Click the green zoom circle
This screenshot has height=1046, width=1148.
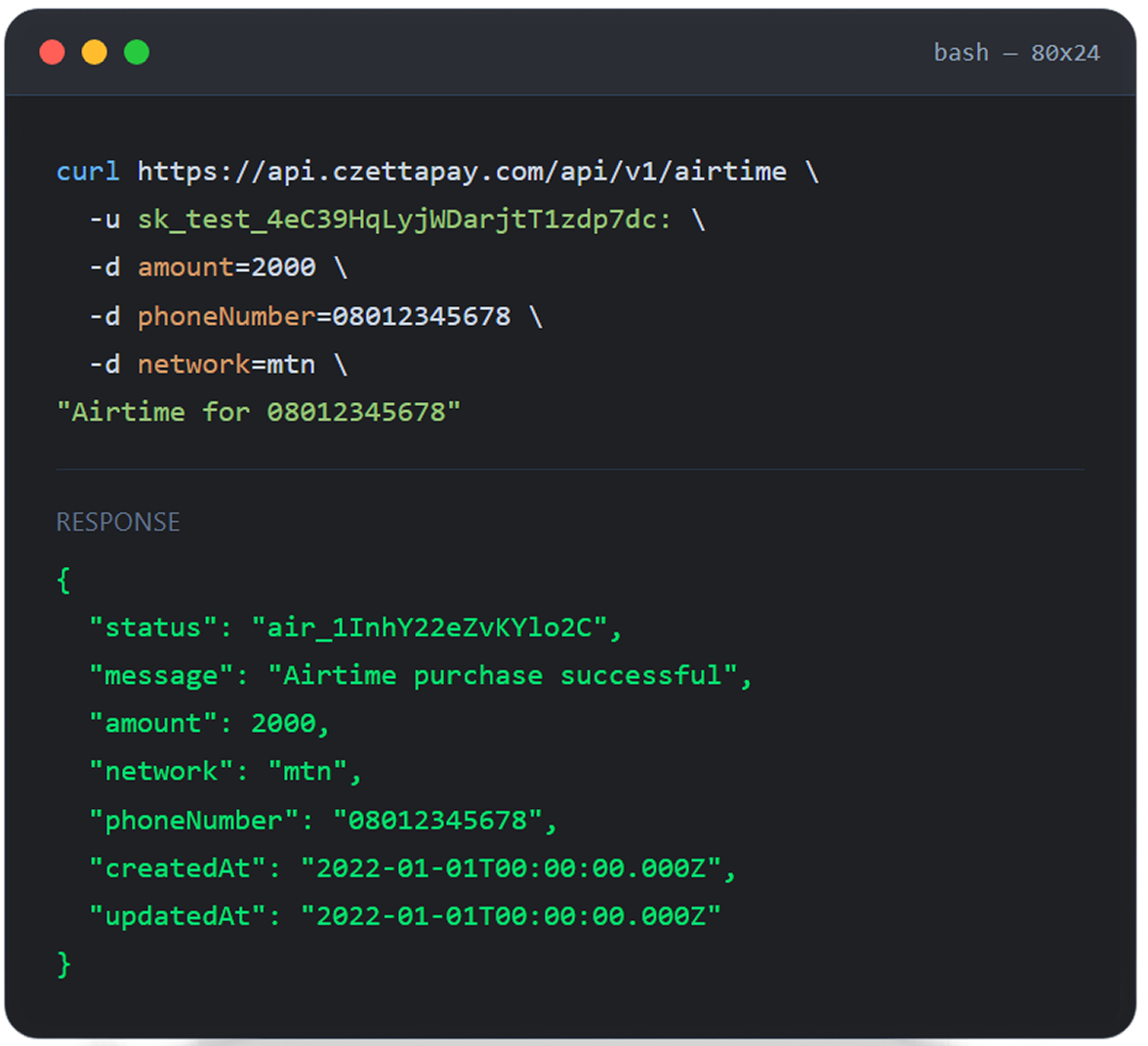click(138, 52)
